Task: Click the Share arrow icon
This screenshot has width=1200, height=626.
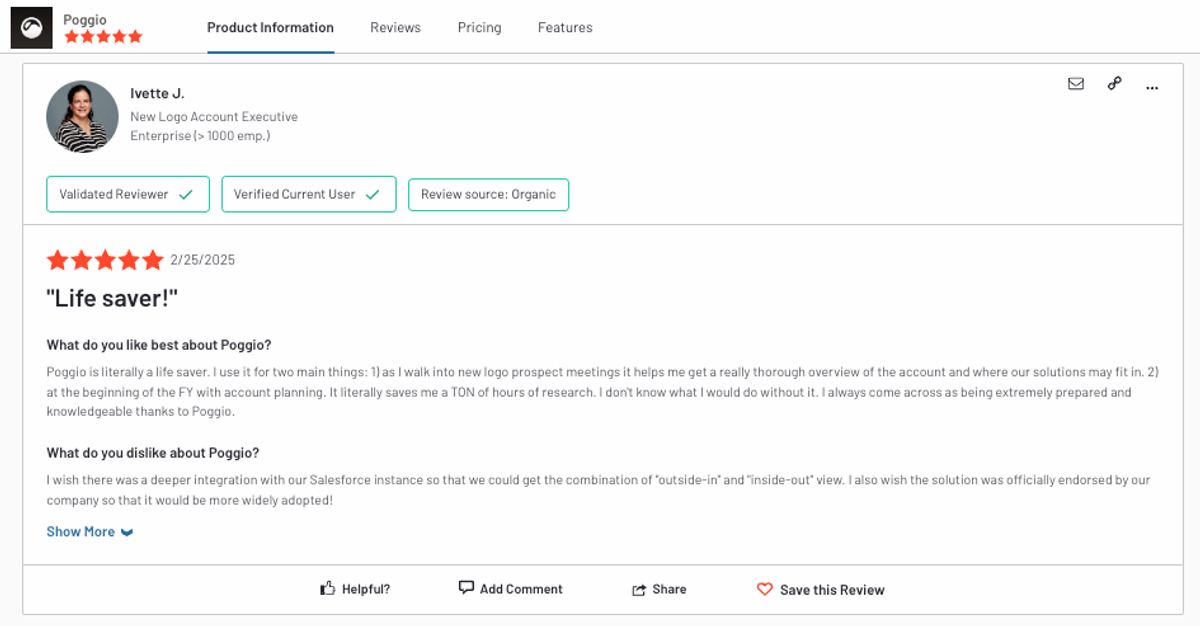Action: coord(641,588)
